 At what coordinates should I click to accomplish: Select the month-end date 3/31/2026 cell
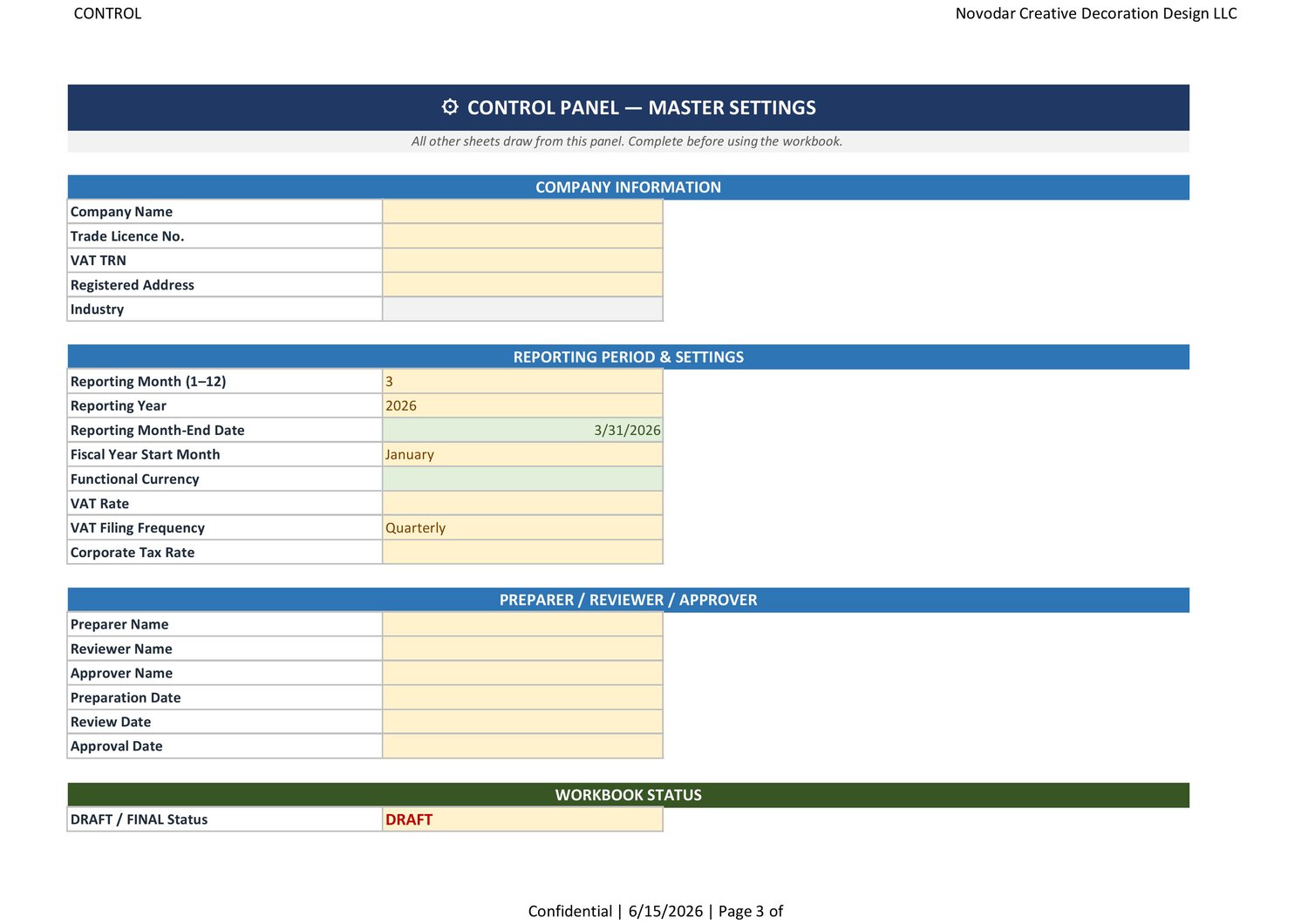(522, 431)
